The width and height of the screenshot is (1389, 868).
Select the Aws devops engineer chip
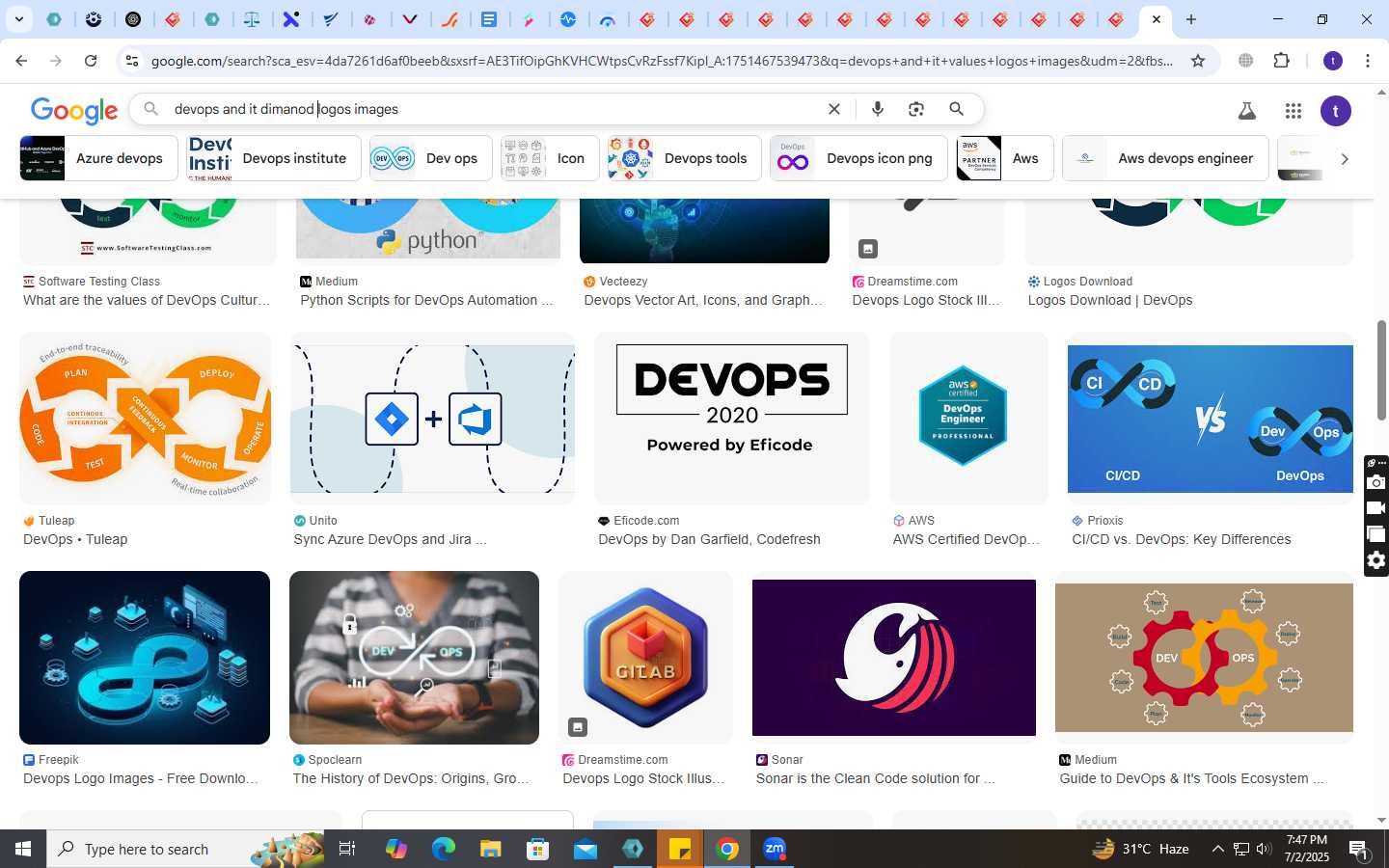1165,158
